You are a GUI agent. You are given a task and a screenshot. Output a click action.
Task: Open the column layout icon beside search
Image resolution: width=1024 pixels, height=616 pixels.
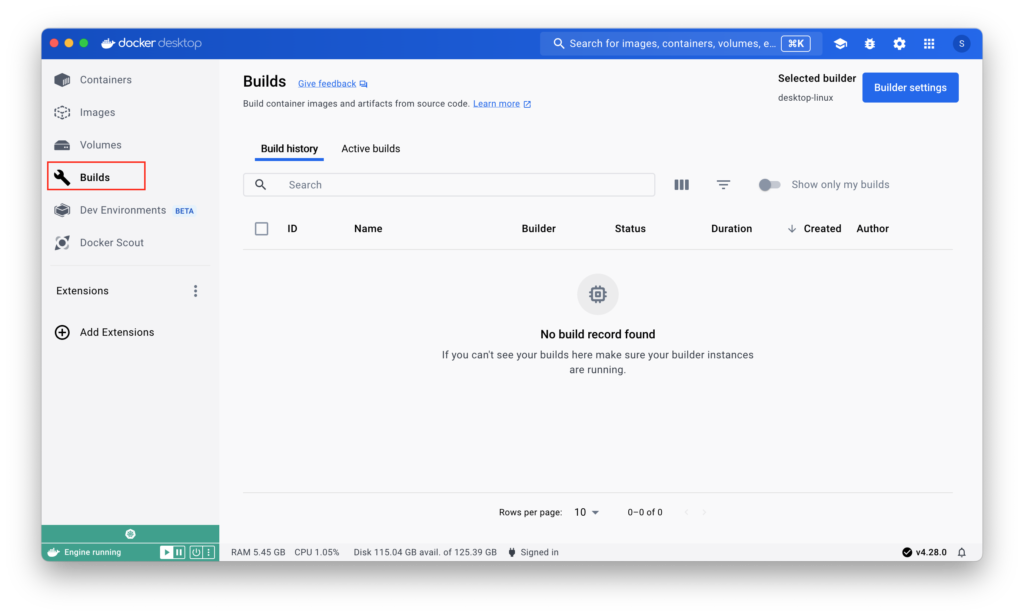pyautogui.click(x=682, y=185)
